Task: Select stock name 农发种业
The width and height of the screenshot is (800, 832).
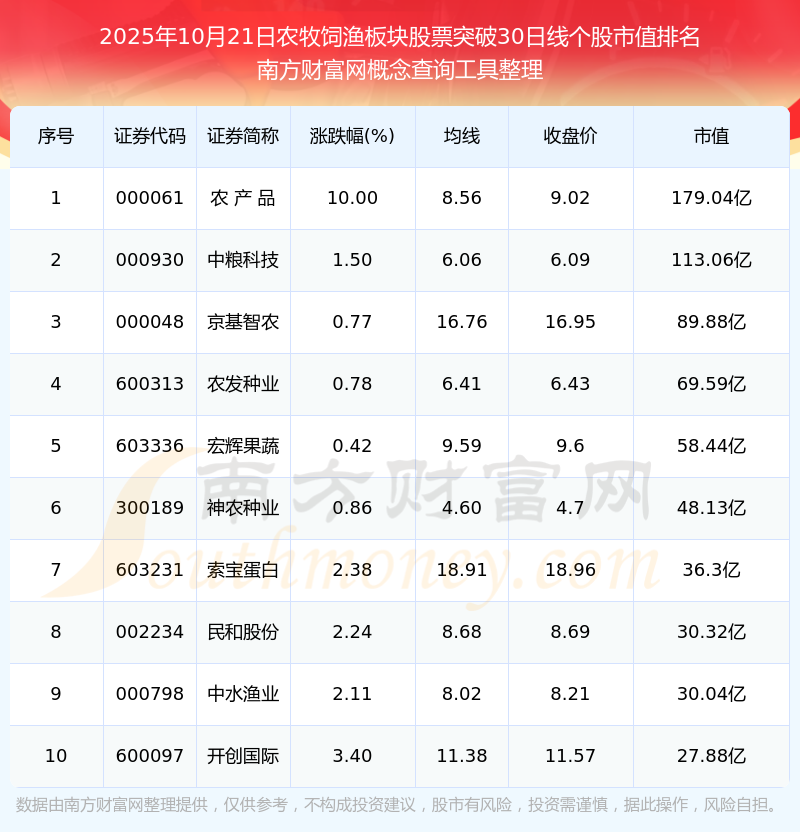Action: [243, 384]
